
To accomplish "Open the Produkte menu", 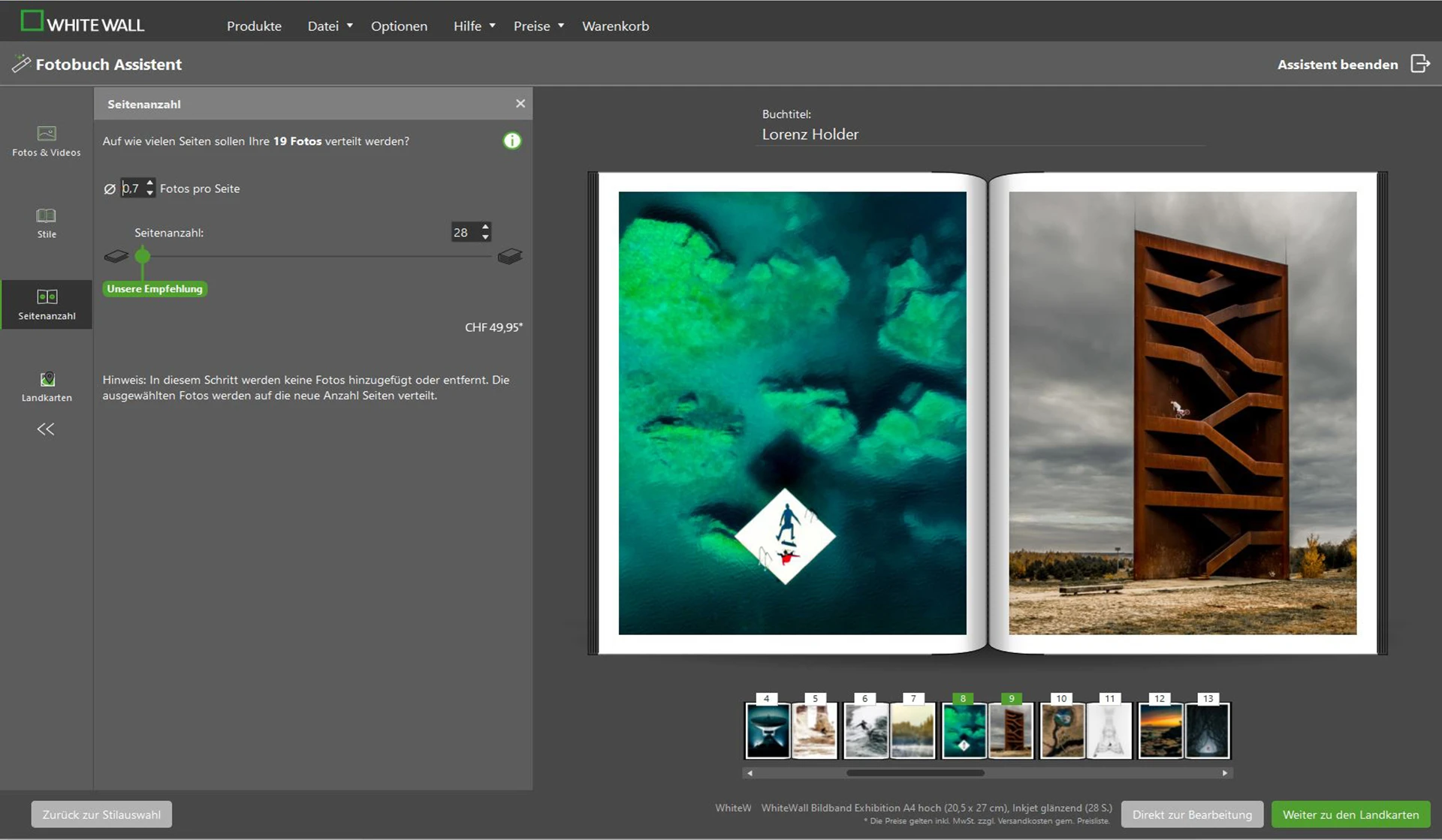I will pos(254,26).
